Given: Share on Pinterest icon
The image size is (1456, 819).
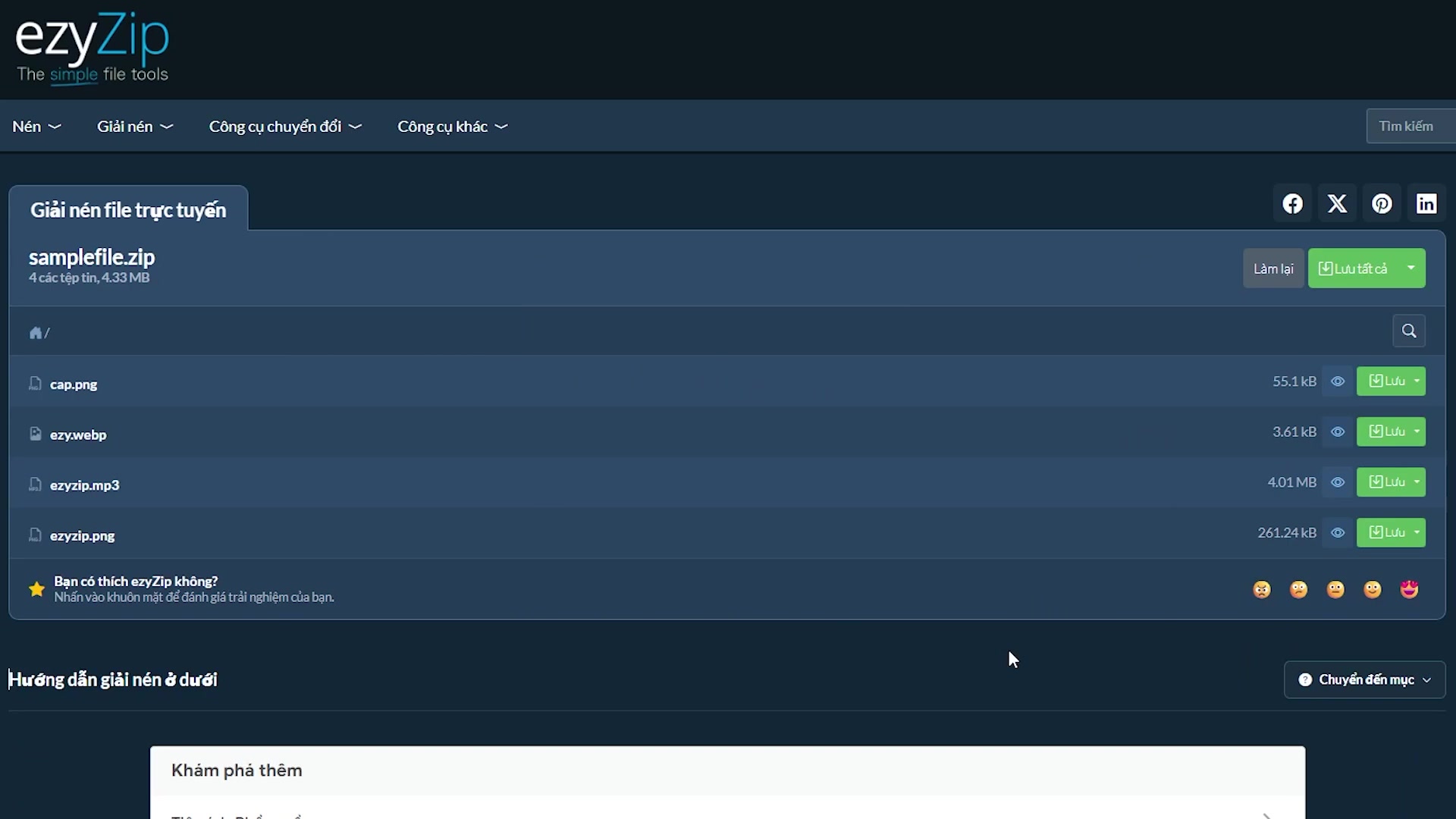Looking at the screenshot, I should click(x=1382, y=204).
